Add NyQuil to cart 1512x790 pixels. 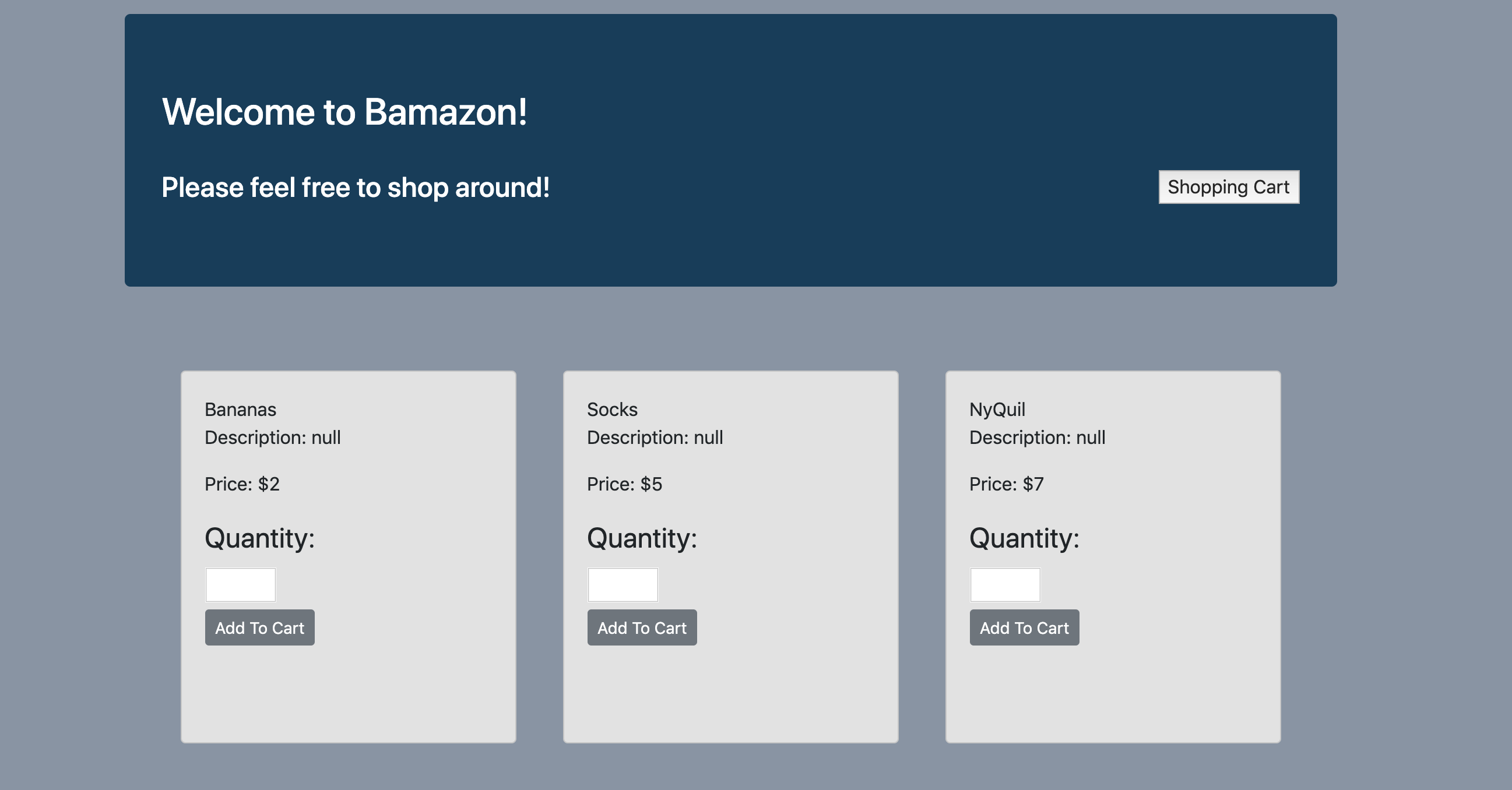pyautogui.click(x=1024, y=627)
